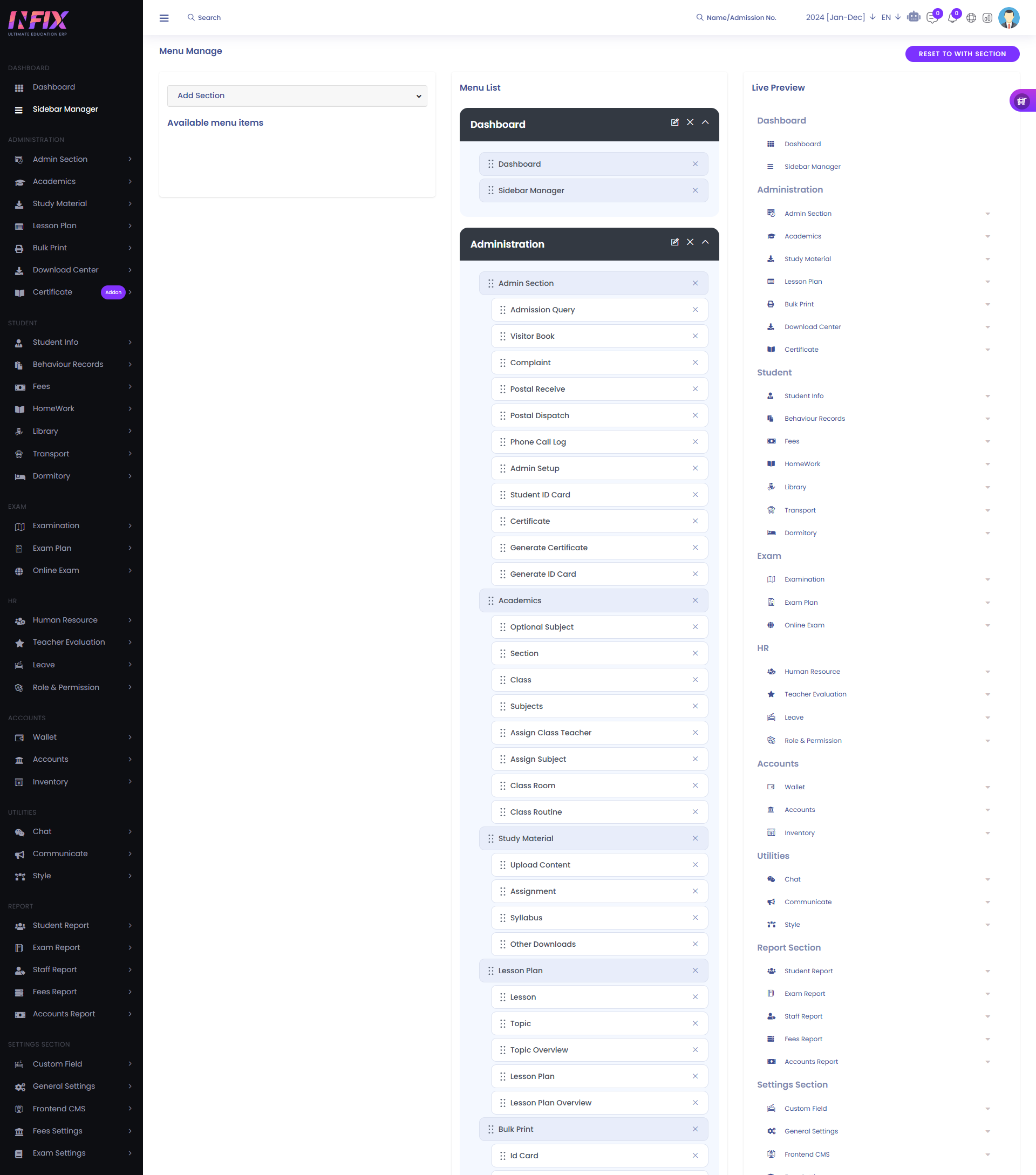Edit the Dashboard section with pencil icon
Screen dimensions: 1036x1175
coord(675,122)
